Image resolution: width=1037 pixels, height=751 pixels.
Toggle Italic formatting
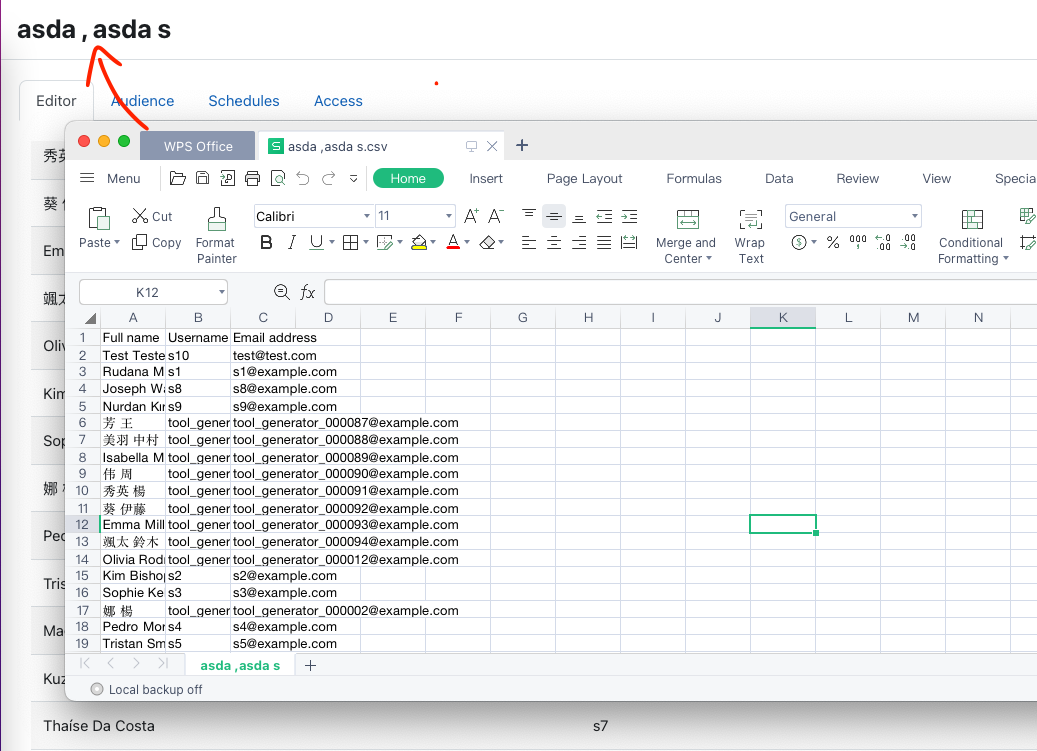tap(292, 243)
